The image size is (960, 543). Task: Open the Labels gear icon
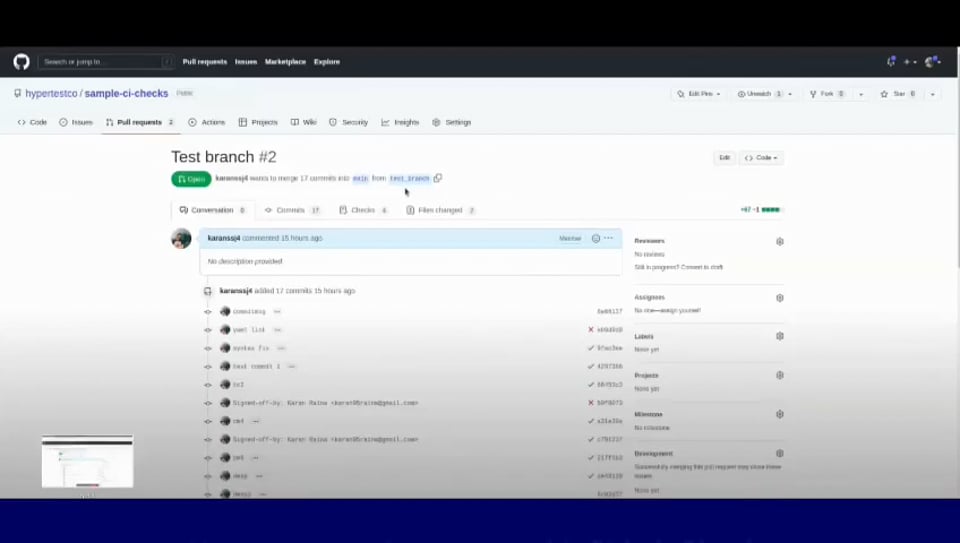click(779, 336)
